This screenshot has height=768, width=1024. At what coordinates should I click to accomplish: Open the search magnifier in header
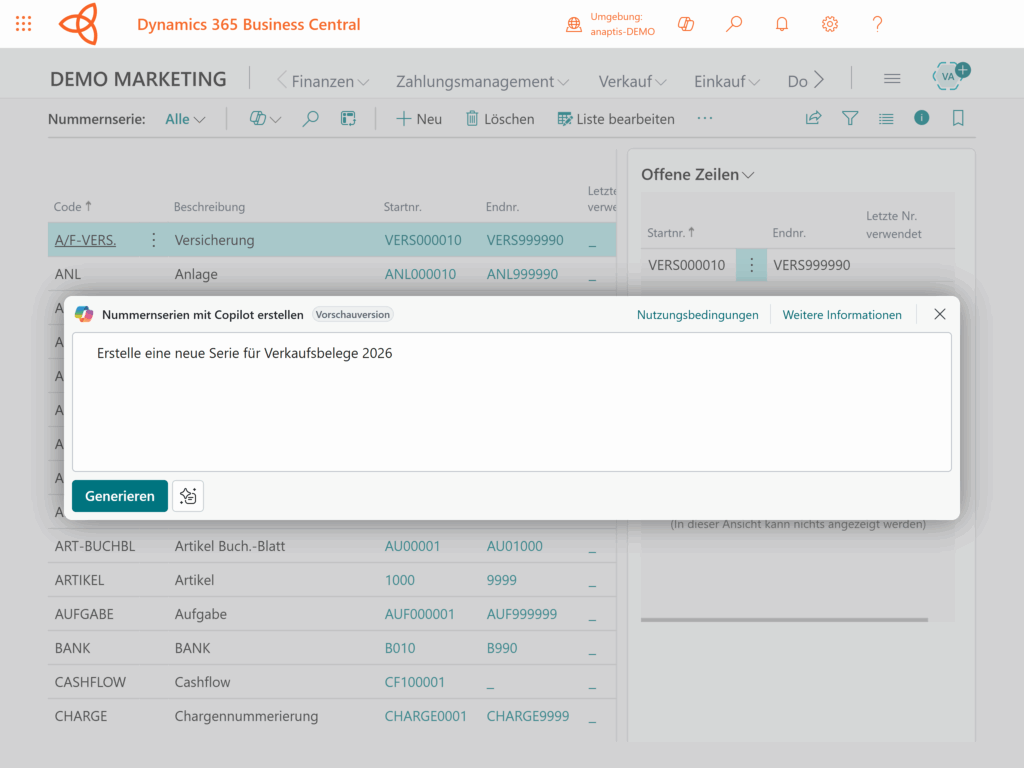coord(734,24)
